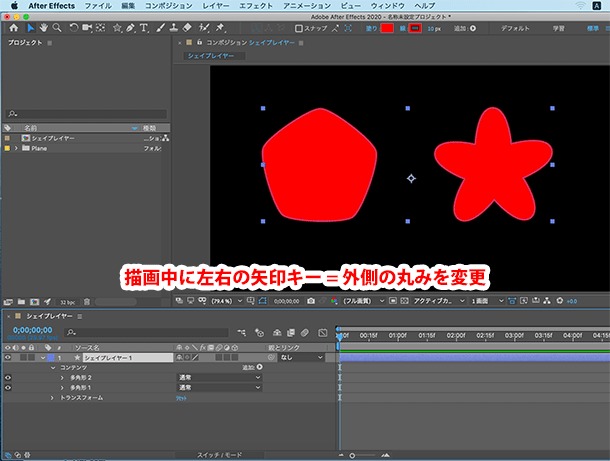Select the Type tool
610x461 pixels.
pos(144,28)
